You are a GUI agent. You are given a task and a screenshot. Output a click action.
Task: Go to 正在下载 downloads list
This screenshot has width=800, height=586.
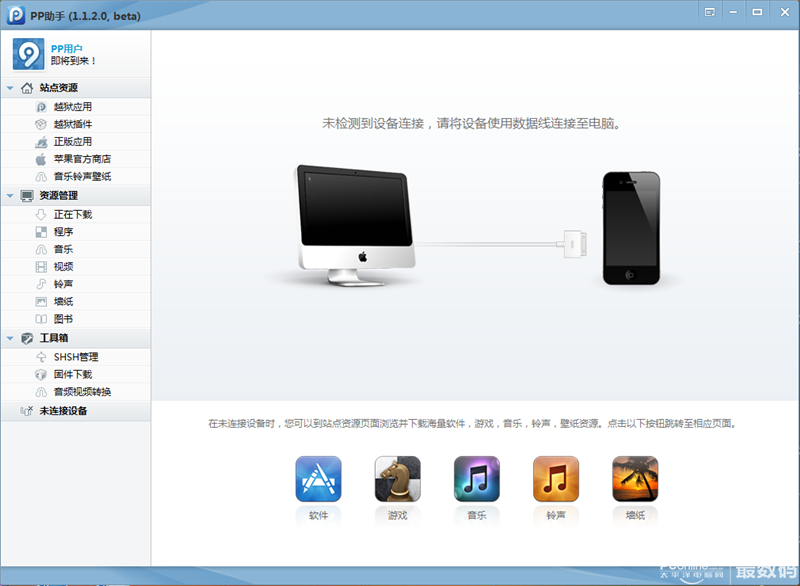point(72,214)
